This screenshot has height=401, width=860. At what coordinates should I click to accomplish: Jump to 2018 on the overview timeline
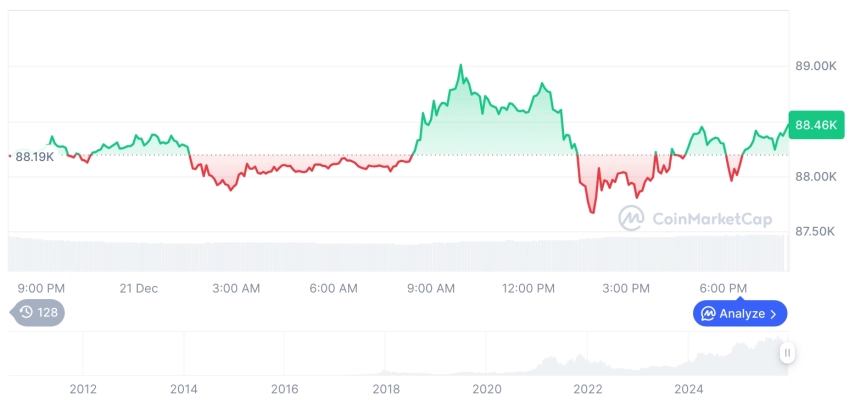386,388
